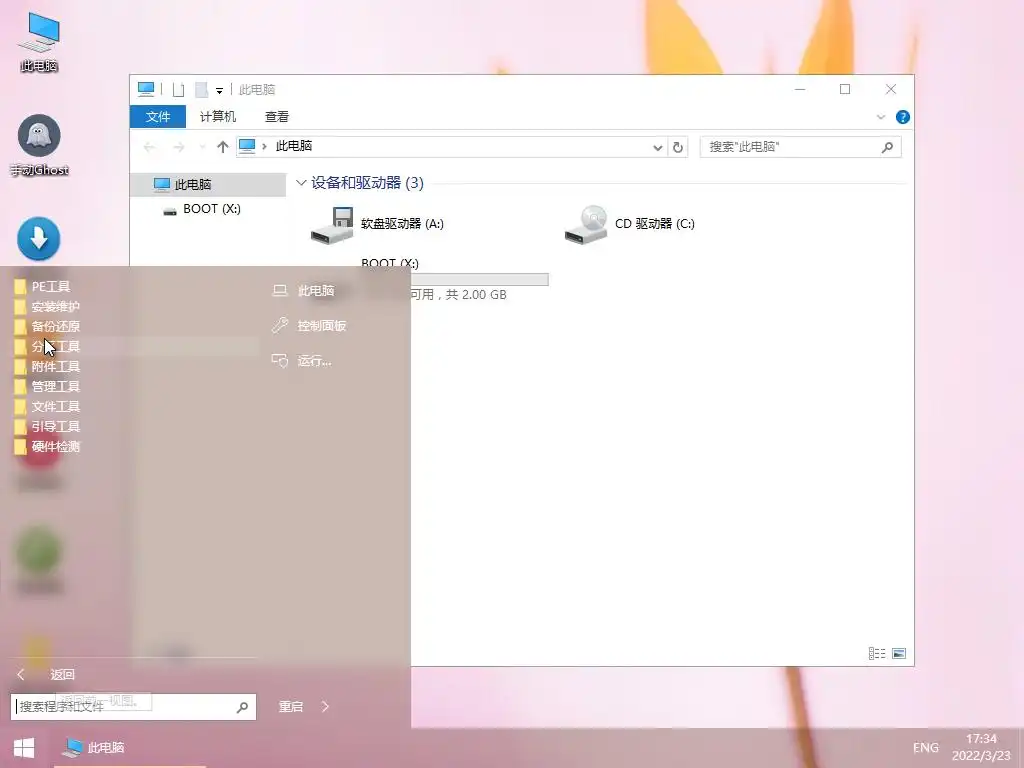Switch to details view icon
Image resolution: width=1024 pixels, height=768 pixels.
(877, 653)
